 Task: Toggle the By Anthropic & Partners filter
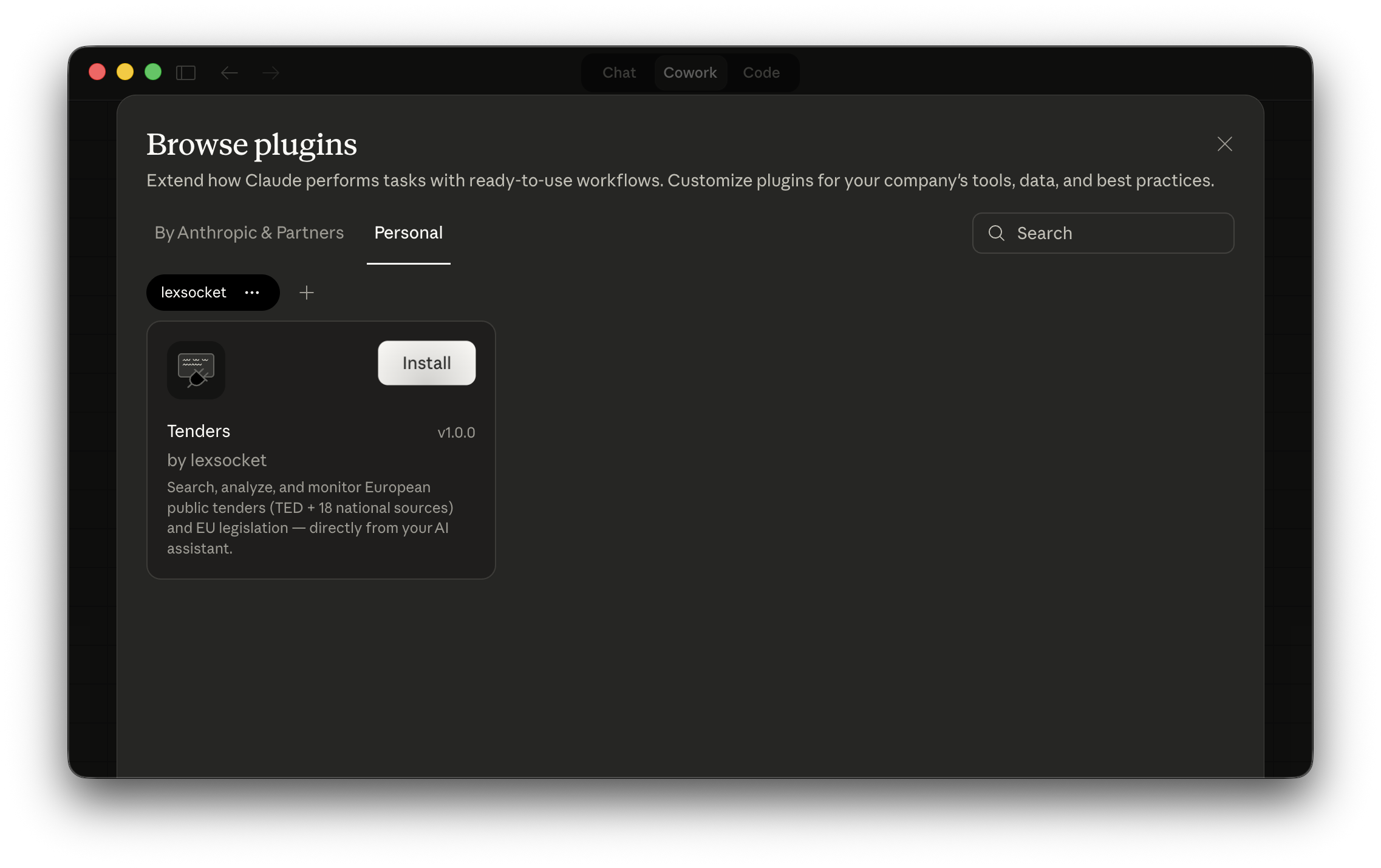pos(248,233)
